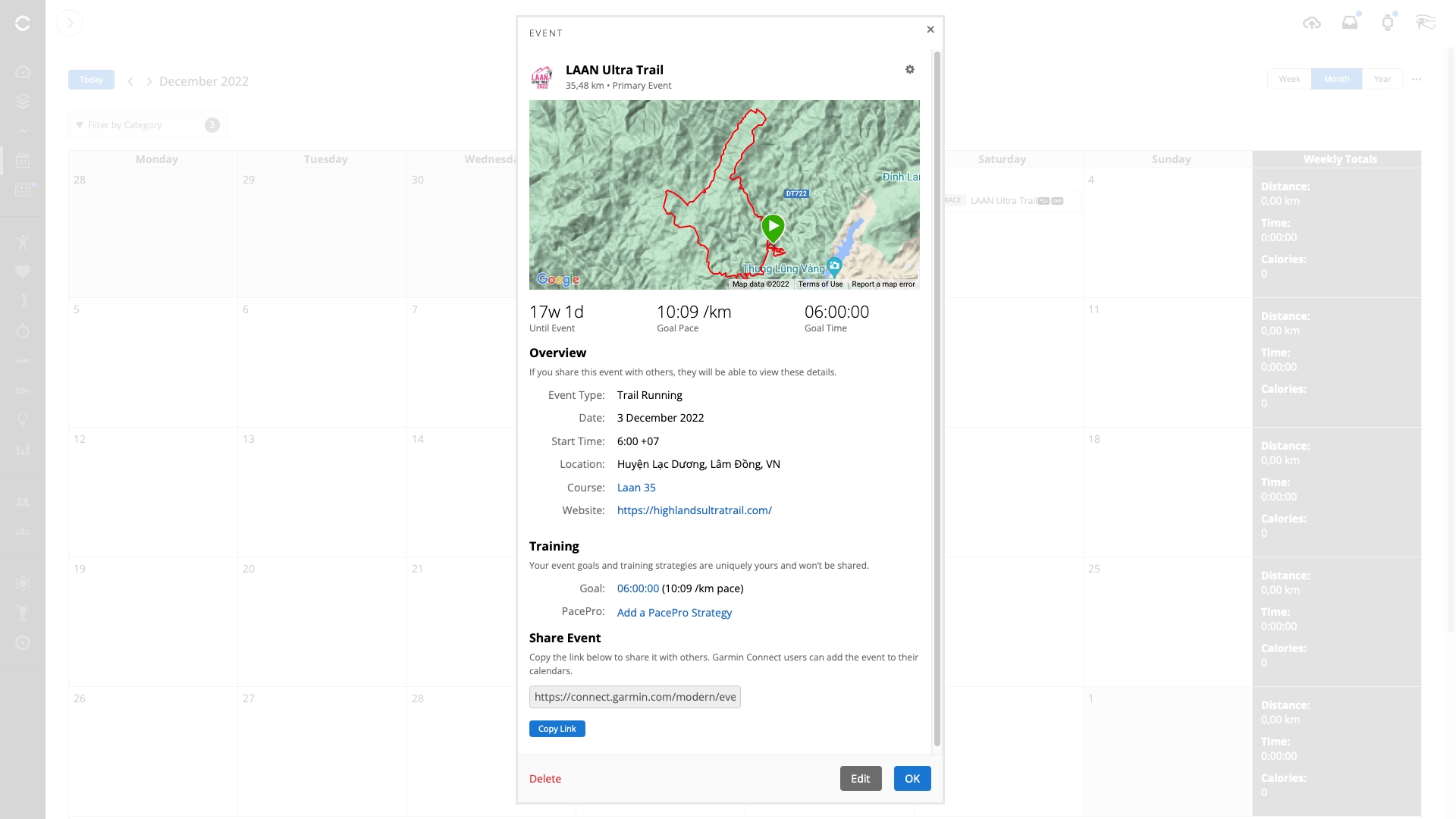Go to previous month arrow
1456x819 pixels.
pyautogui.click(x=130, y=81)
